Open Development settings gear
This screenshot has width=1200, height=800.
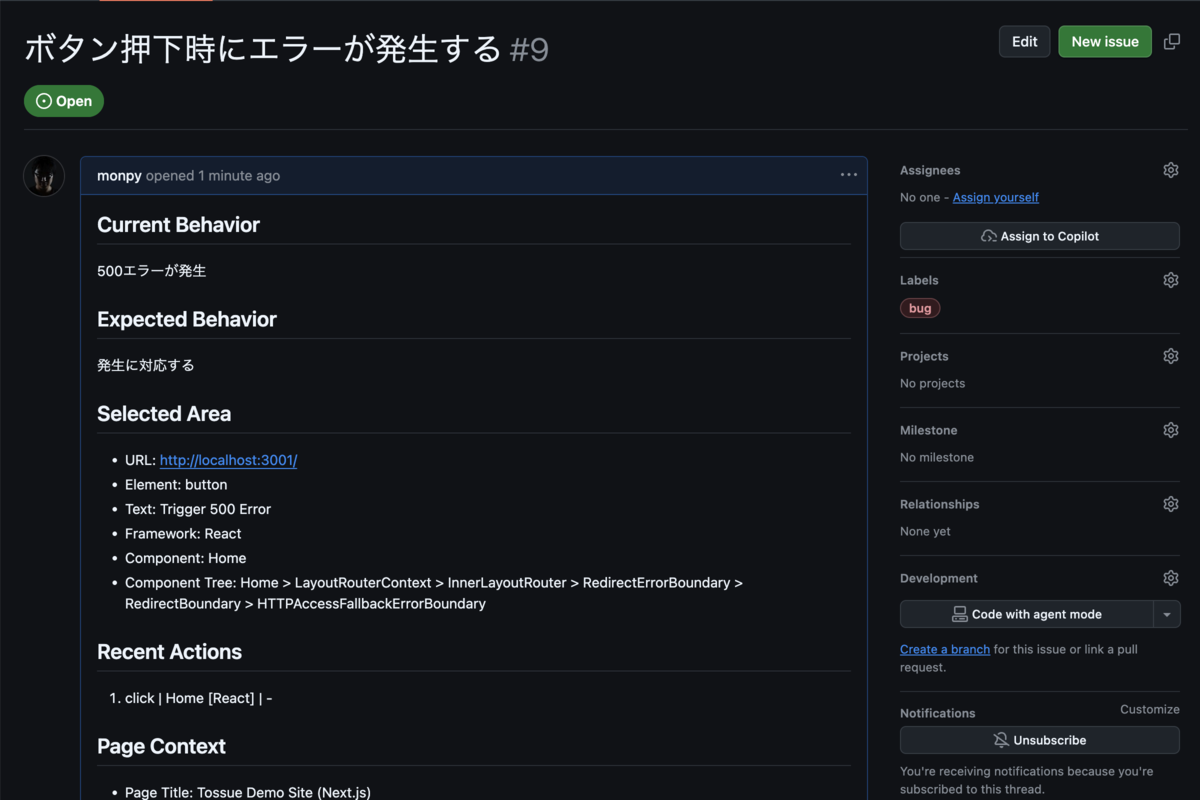tap(1171, 578)
